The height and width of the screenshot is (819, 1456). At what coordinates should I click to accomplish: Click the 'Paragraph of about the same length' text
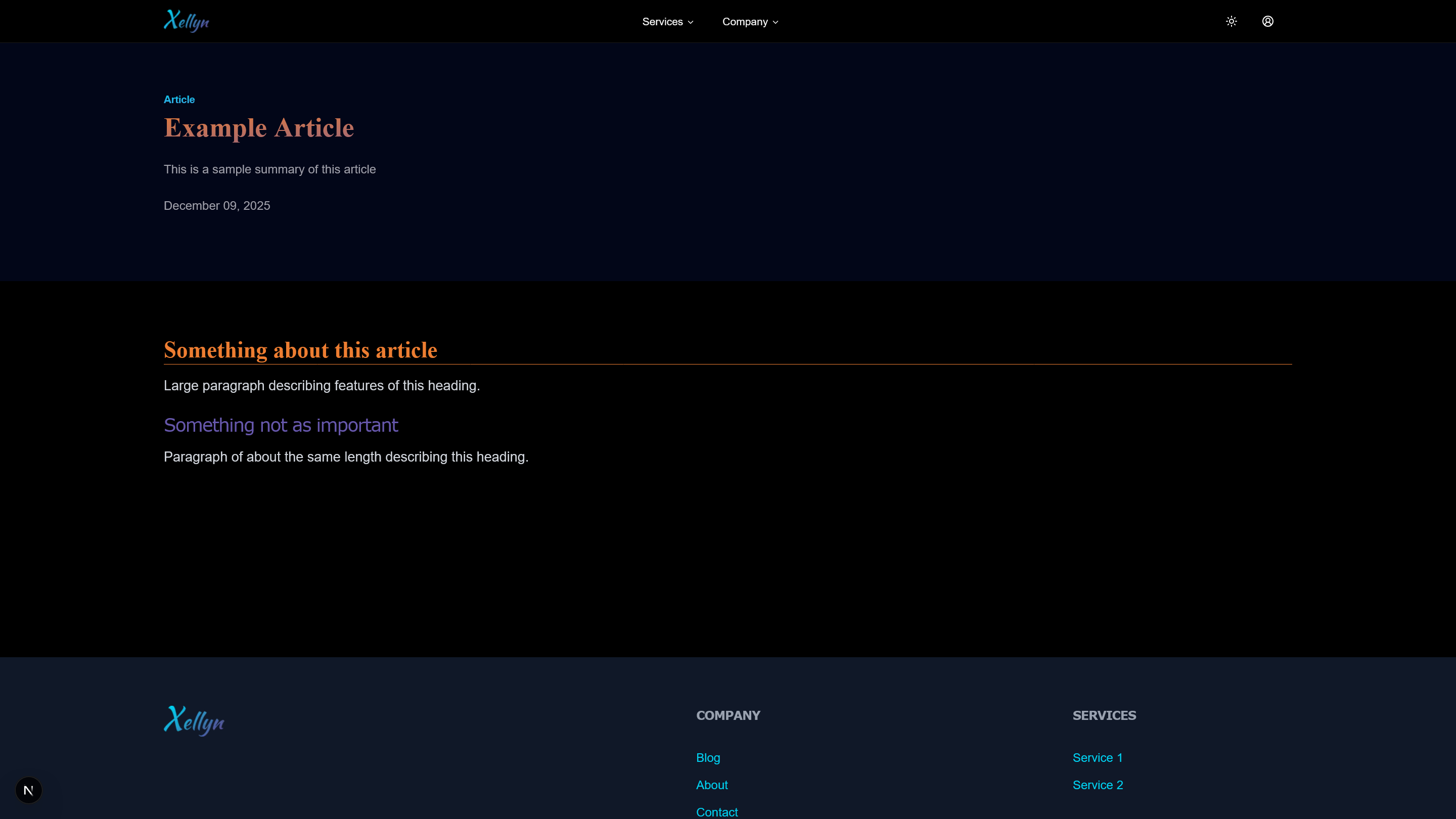point(346,457)
